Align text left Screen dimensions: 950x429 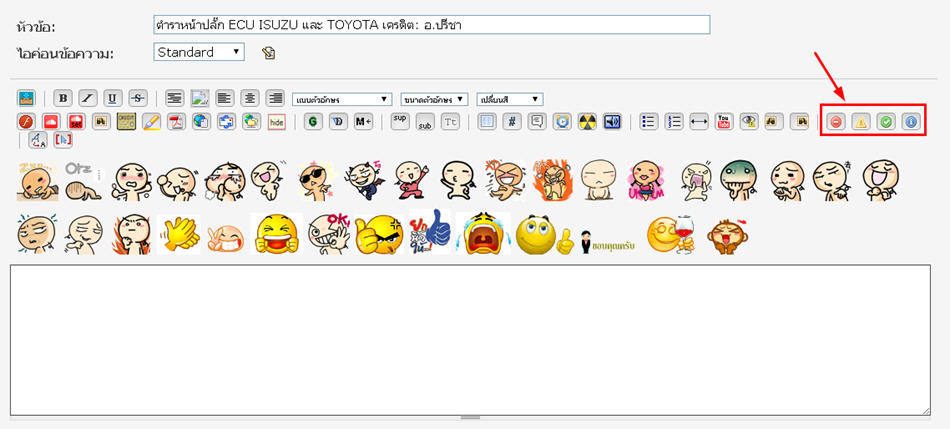point(225,98)
